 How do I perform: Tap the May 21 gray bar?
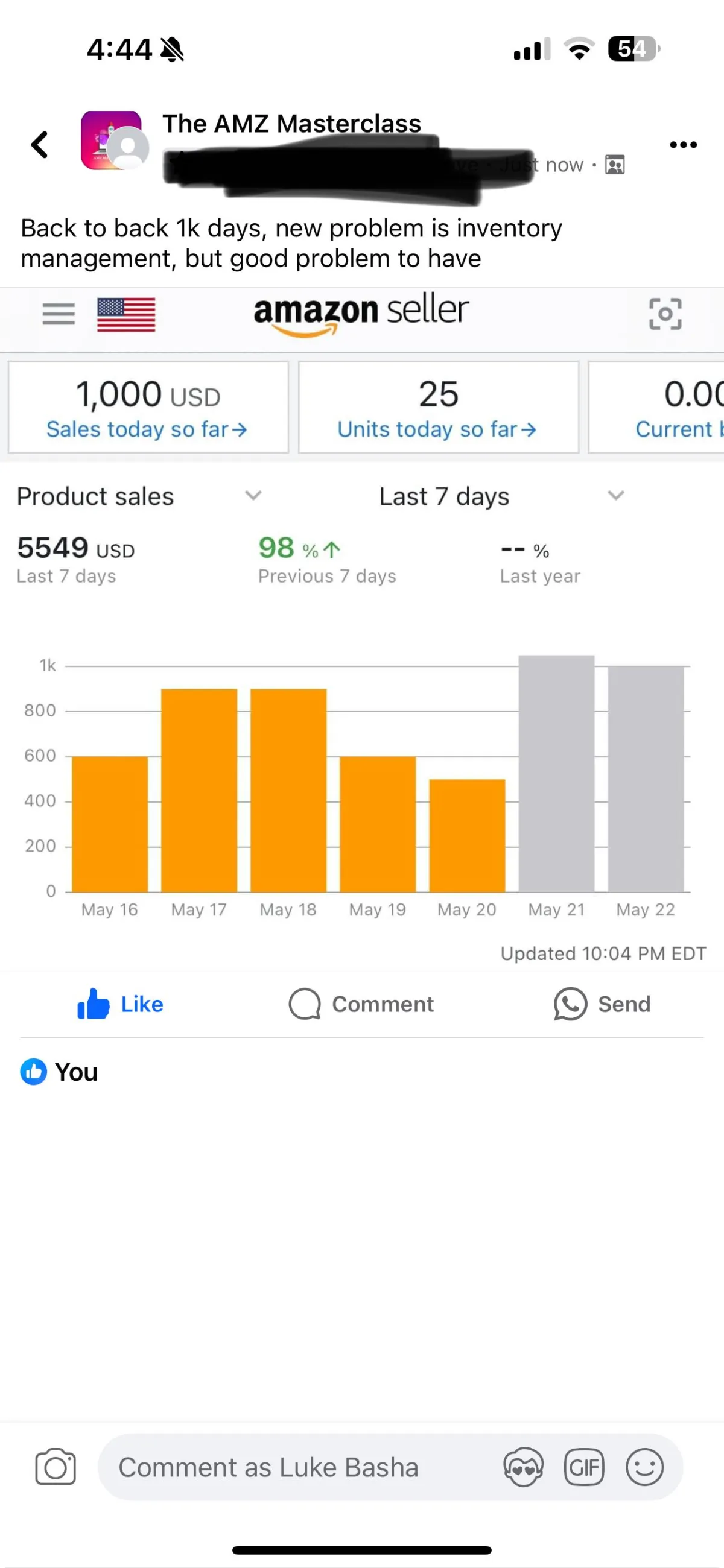coord(556,774)
